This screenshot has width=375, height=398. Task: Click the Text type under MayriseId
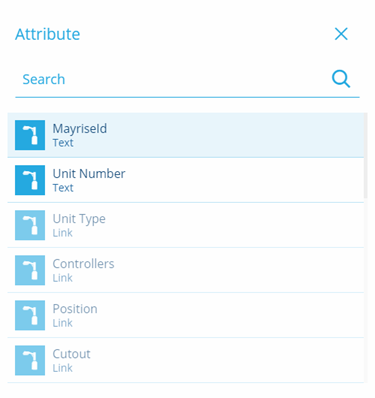63,143
